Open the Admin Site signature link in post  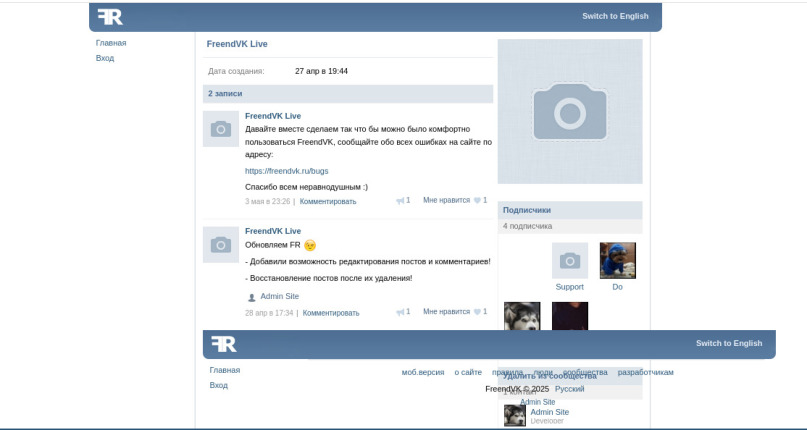279,296
